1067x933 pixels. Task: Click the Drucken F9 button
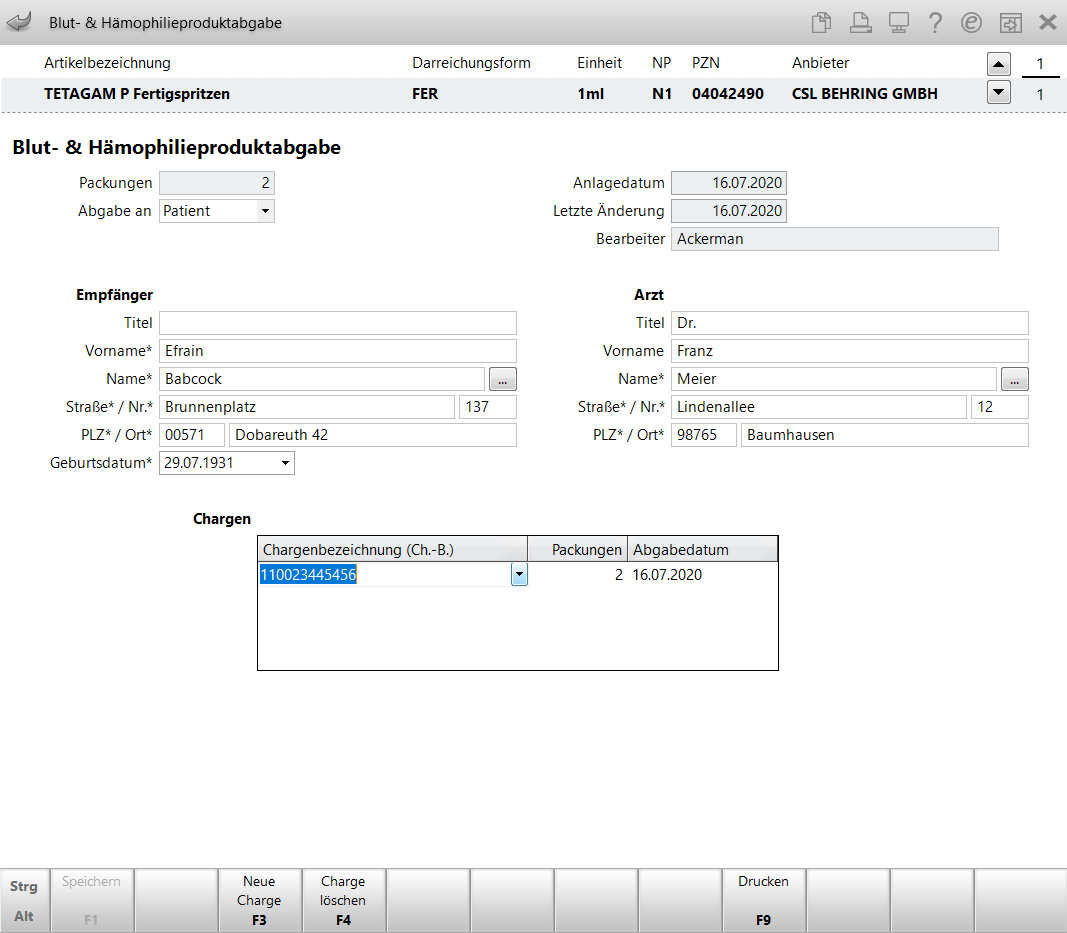point(764,900)
